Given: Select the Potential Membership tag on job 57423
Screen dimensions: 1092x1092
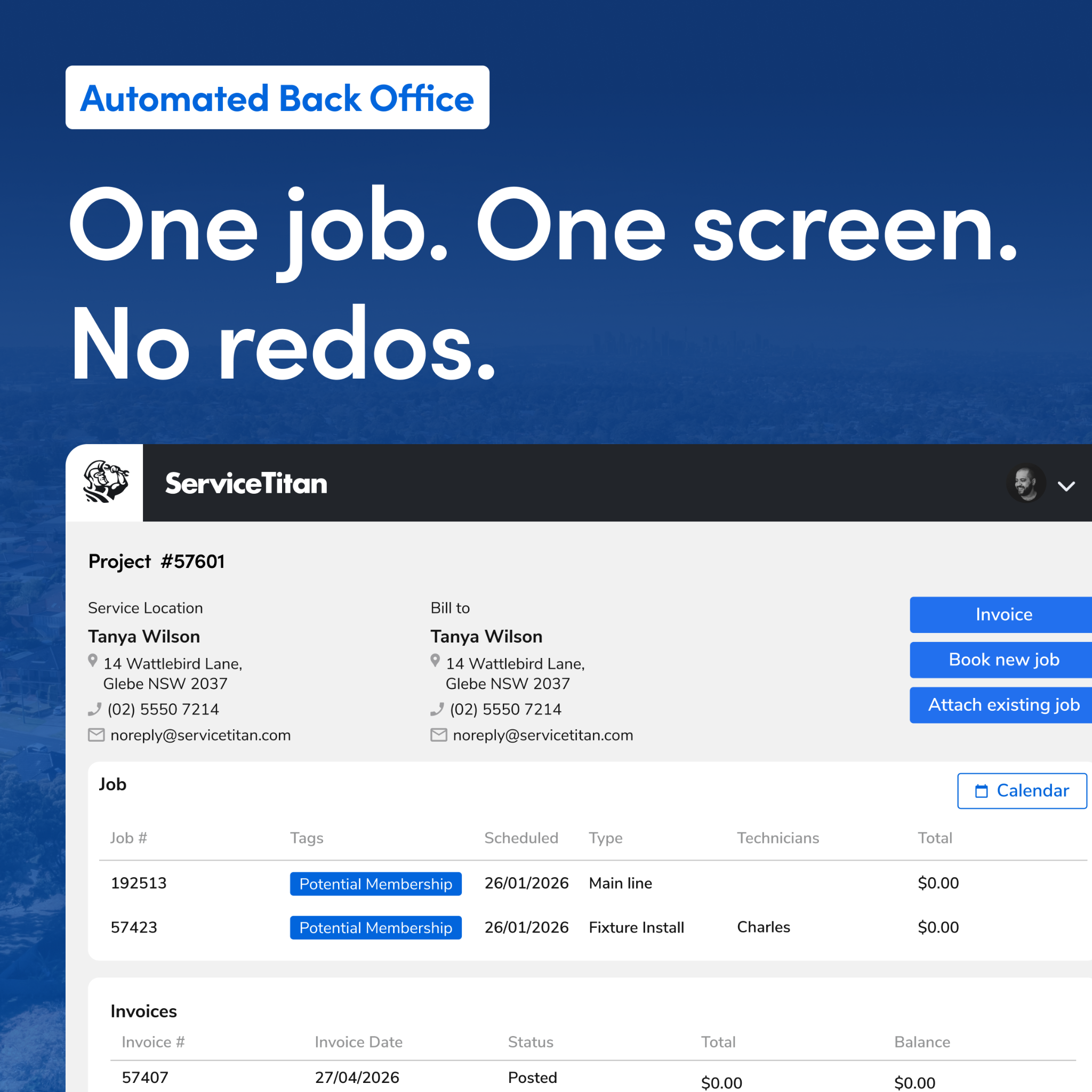Looking at the screenshot, I should point(376,928).
